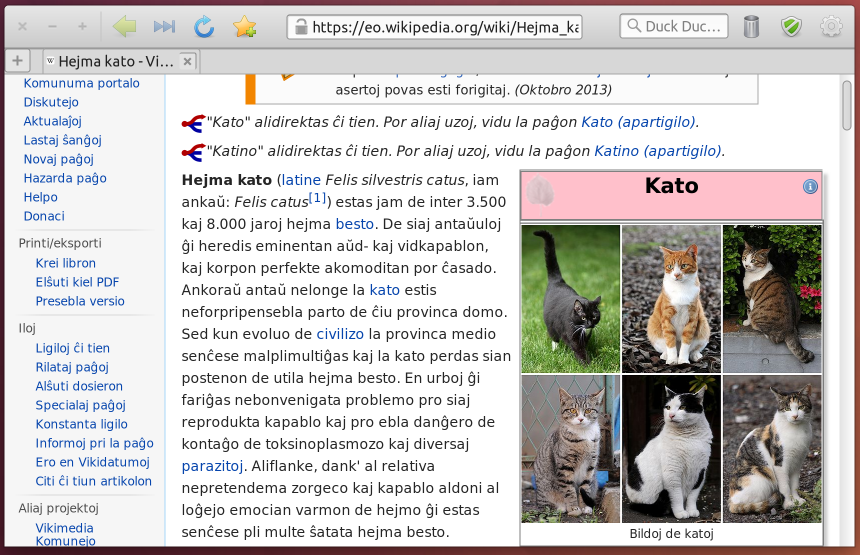Click the zoom out minus icon
The image size is (860, 555).
[52, 26]
